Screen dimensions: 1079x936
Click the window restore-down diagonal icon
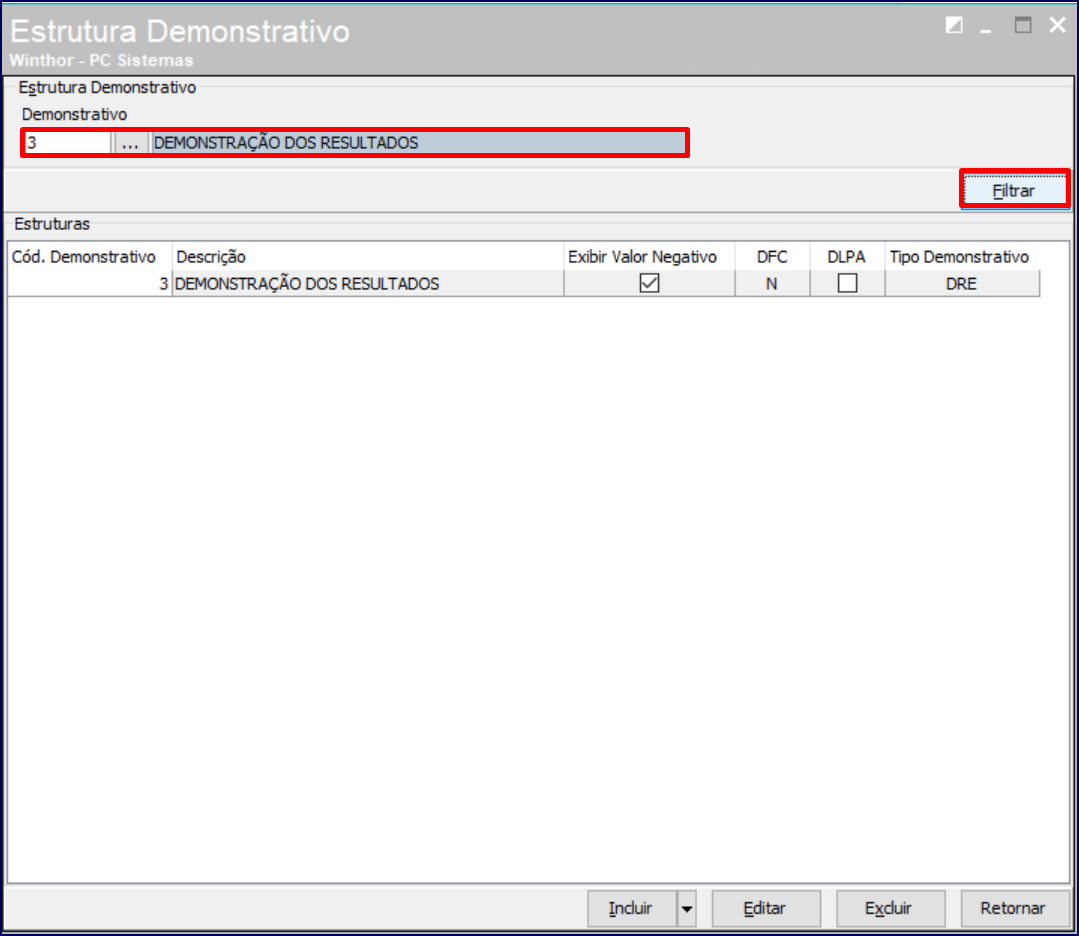click(x=954, y=25)
